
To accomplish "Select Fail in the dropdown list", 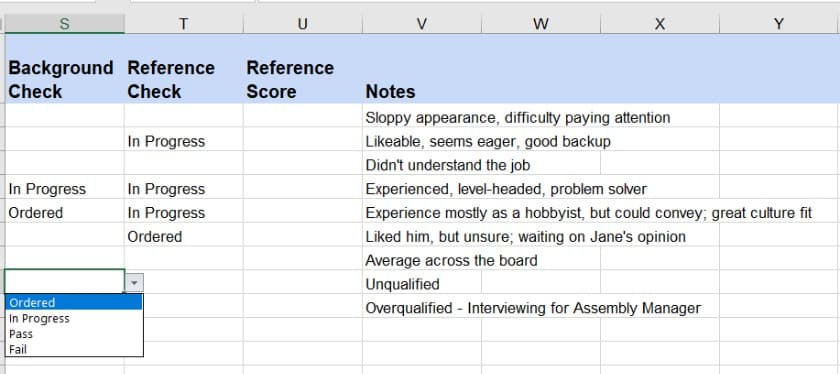I will (74, 349).
